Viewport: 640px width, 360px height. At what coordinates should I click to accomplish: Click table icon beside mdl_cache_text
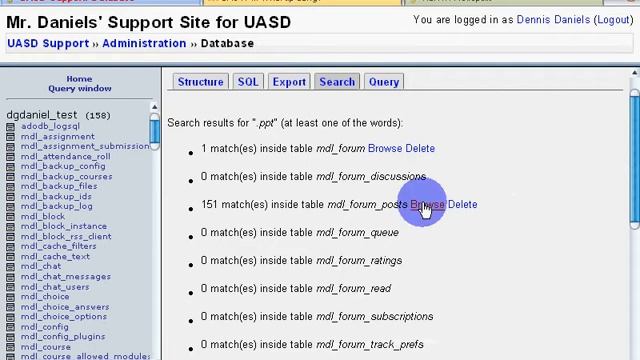pos(11,257)
